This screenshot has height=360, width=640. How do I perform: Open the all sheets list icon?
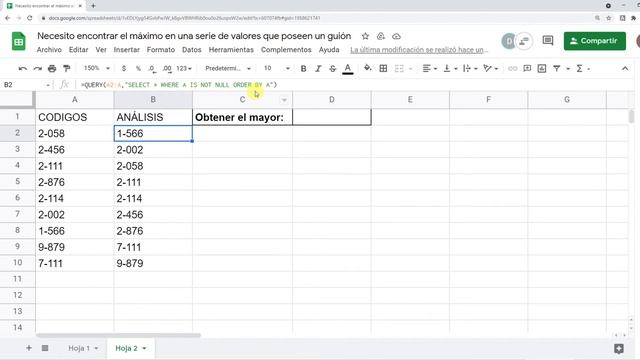coord(45,348)
